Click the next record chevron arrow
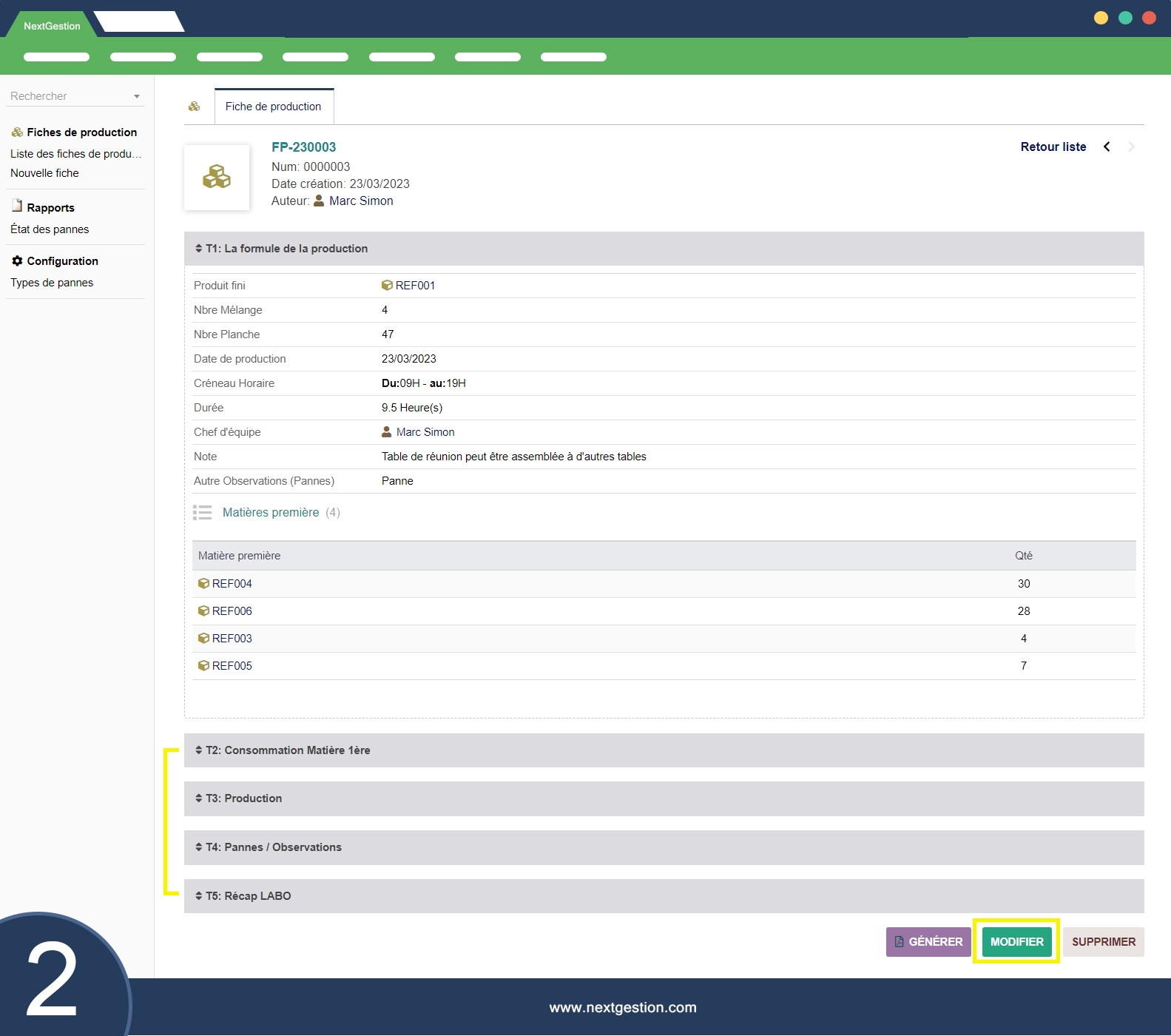This screenshot has height=1036, width=1171. click(x=1131, y=147)
